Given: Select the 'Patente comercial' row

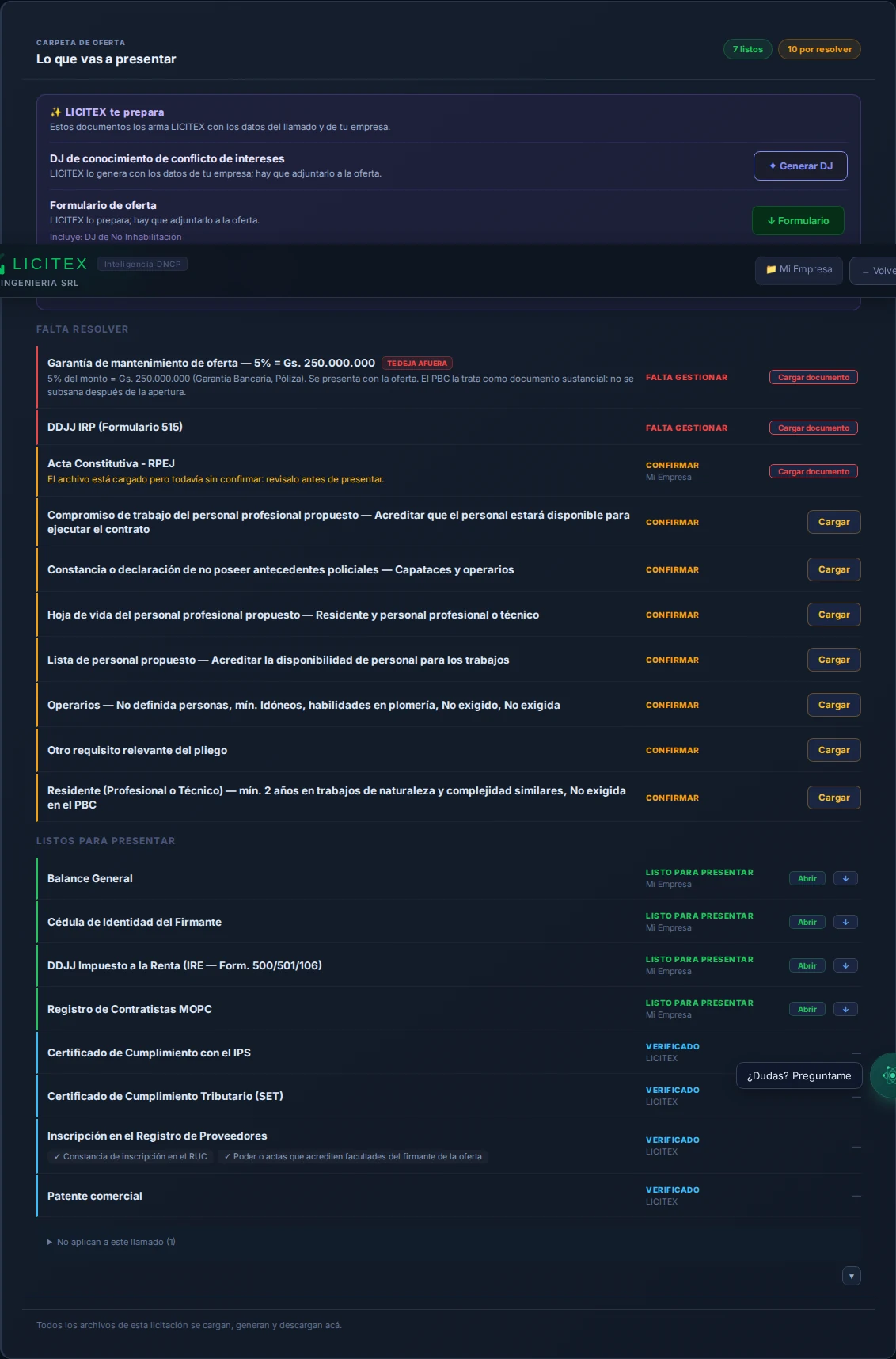Looking at the screenshot, I should click(x=448, y=1196).
